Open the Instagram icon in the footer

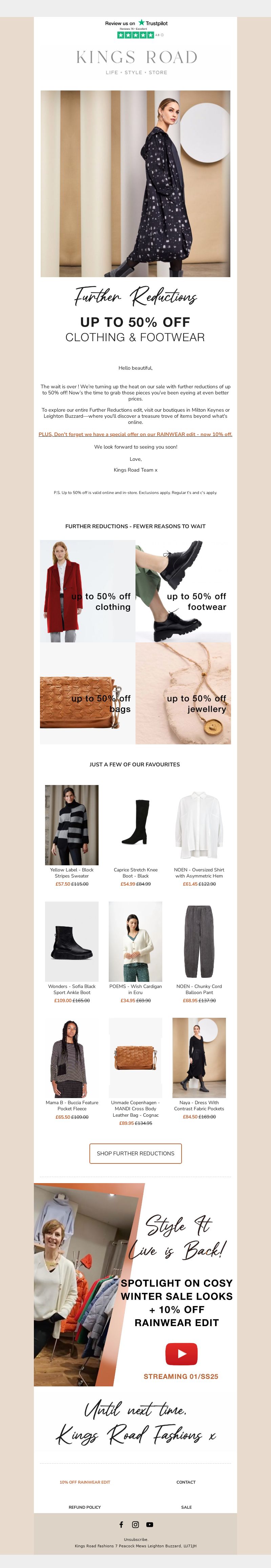(x=135, y=1525)
